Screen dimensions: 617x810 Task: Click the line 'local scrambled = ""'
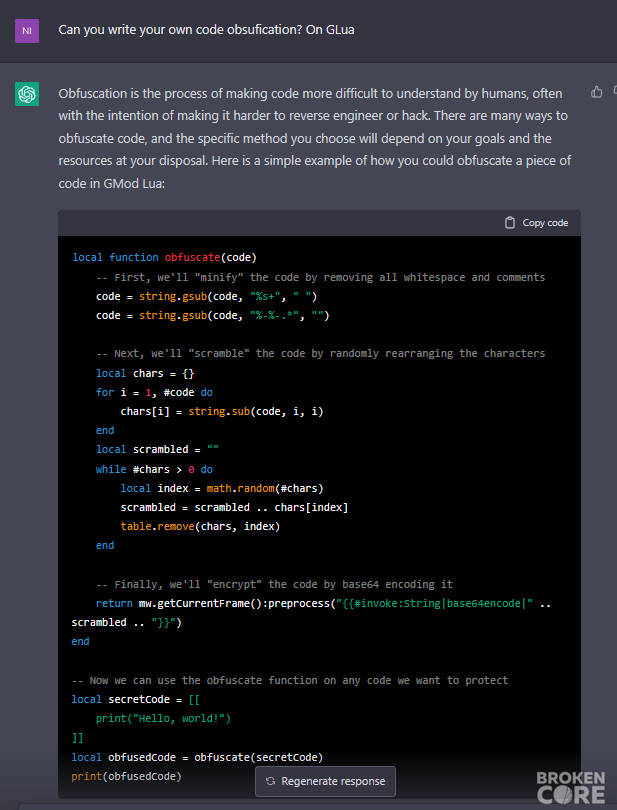[157, 449]
